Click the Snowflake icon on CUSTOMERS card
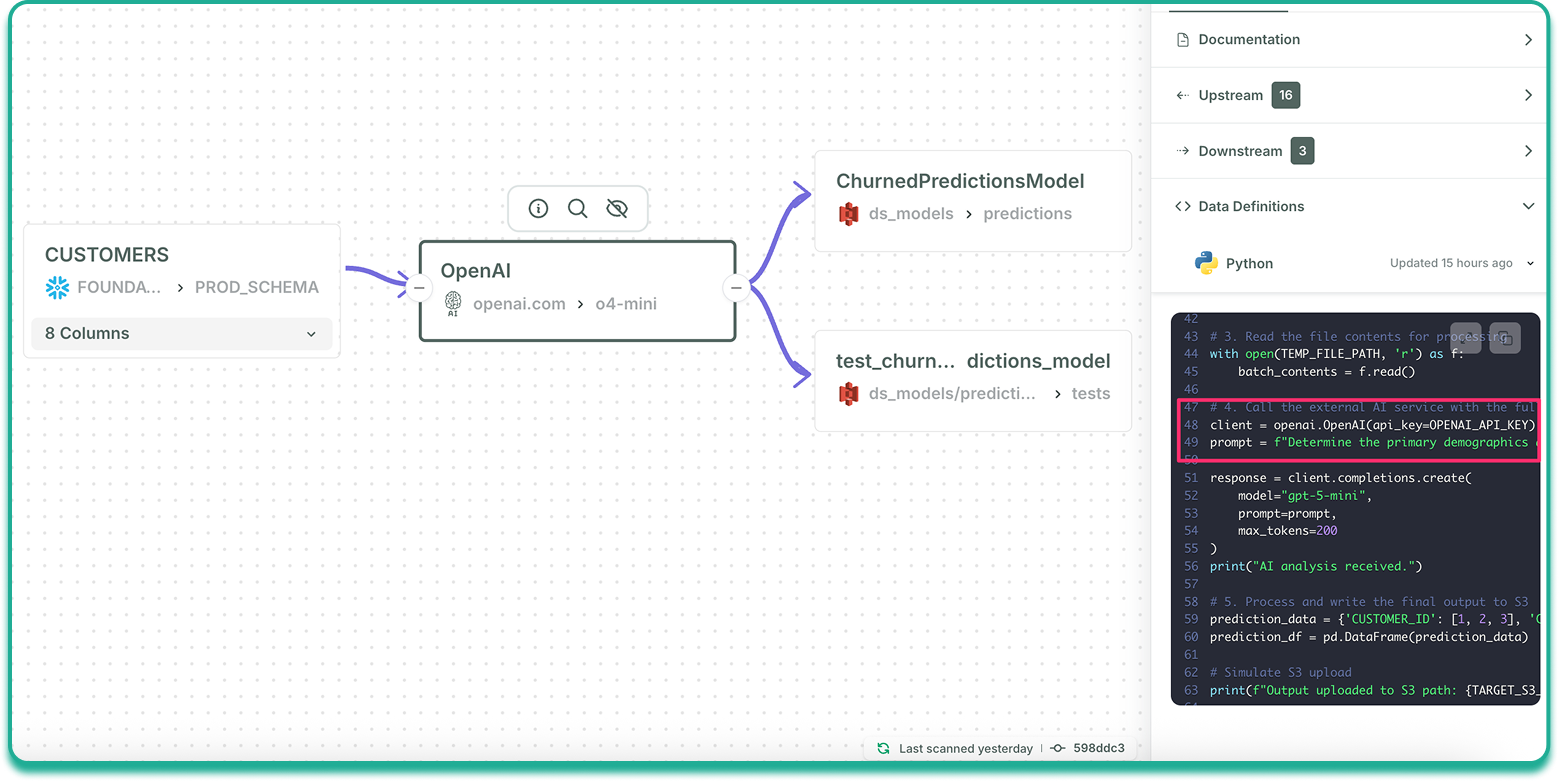 coord(57,287)
